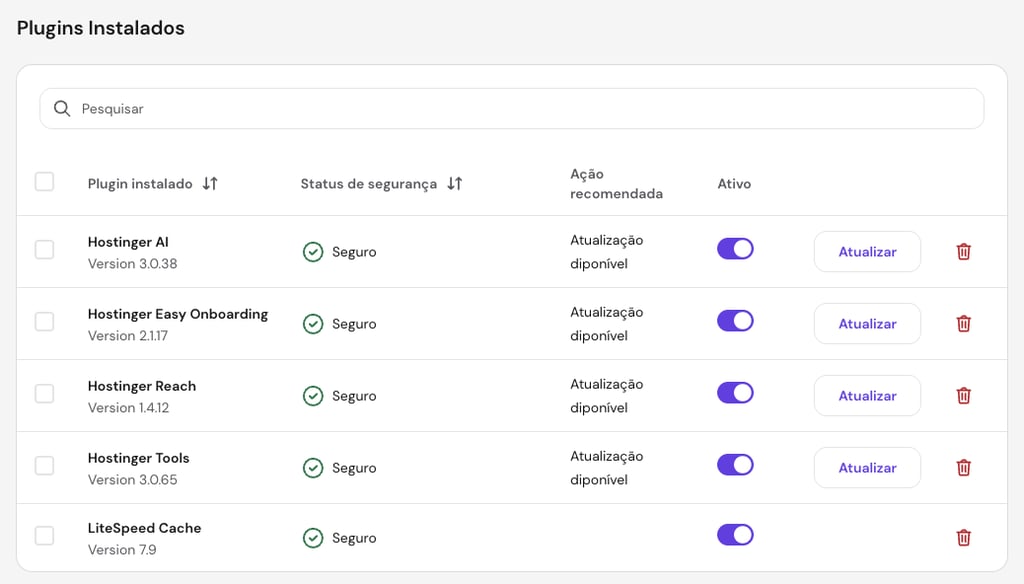The image size is (1024, 584).
Task: Select the LiteSpeed Cache plugin name
Action: click(144, 528)
